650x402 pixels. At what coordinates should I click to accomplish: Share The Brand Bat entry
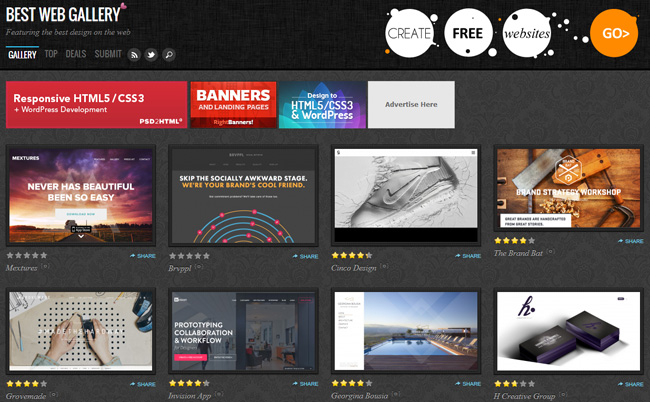[x=631, y=241]
